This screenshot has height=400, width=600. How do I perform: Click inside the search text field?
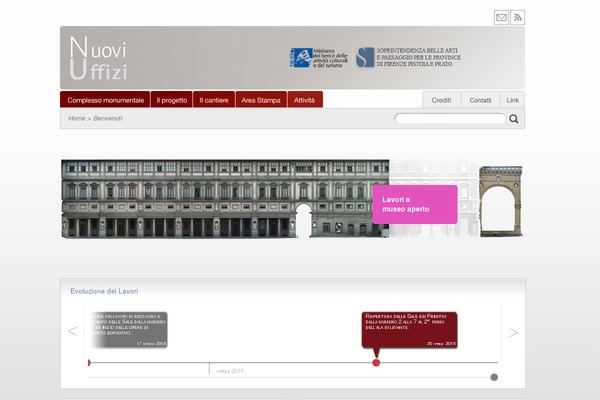point(449,119)
